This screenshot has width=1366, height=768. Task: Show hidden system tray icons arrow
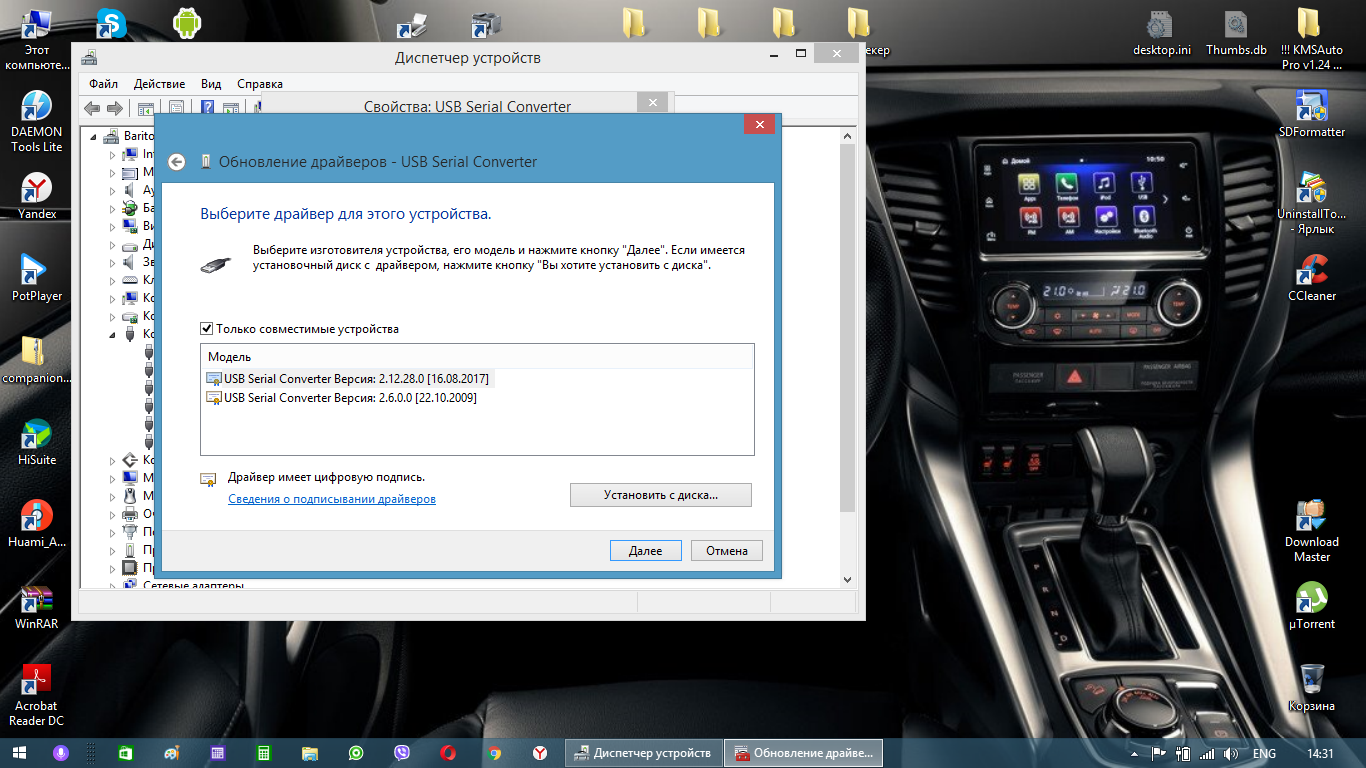pyautogui.click(x=1135, y=753)
